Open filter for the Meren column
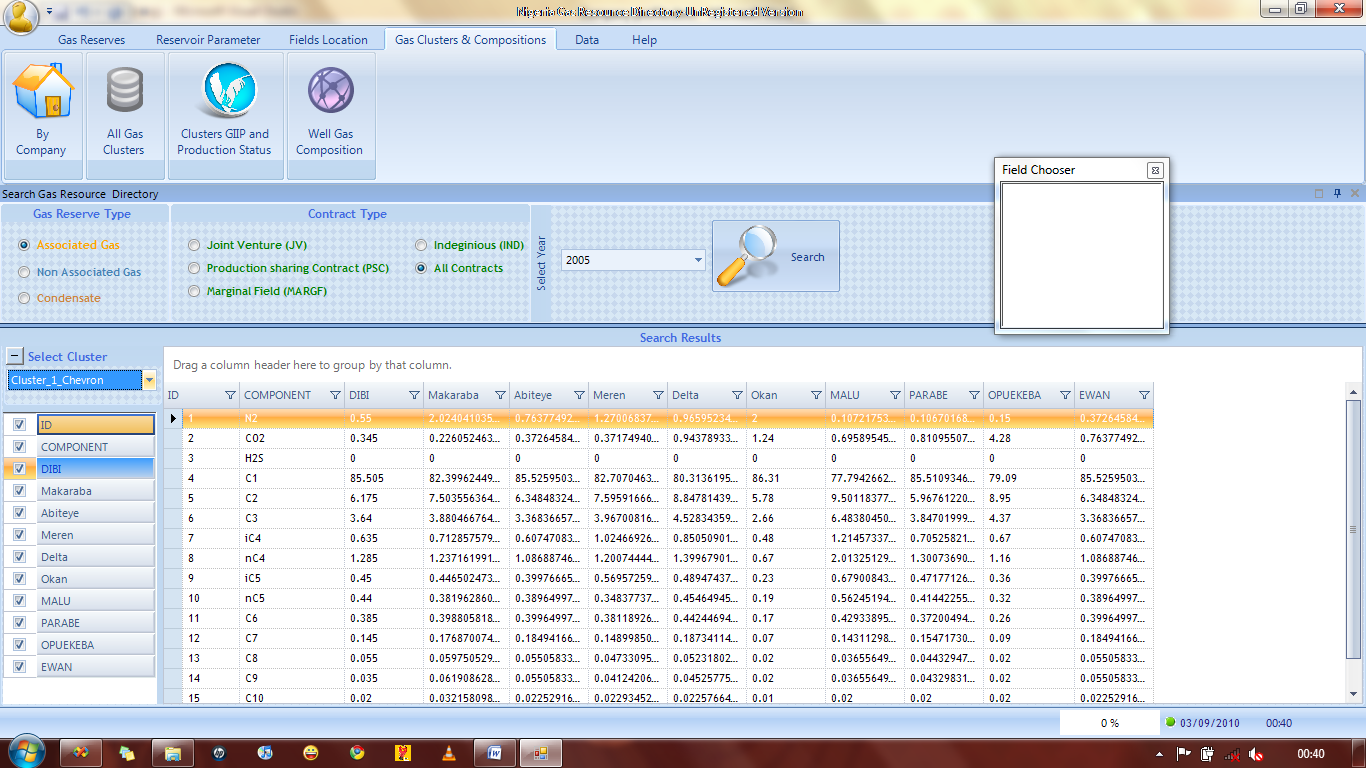This screenshot has width=1366, height=768. [658, 395]
